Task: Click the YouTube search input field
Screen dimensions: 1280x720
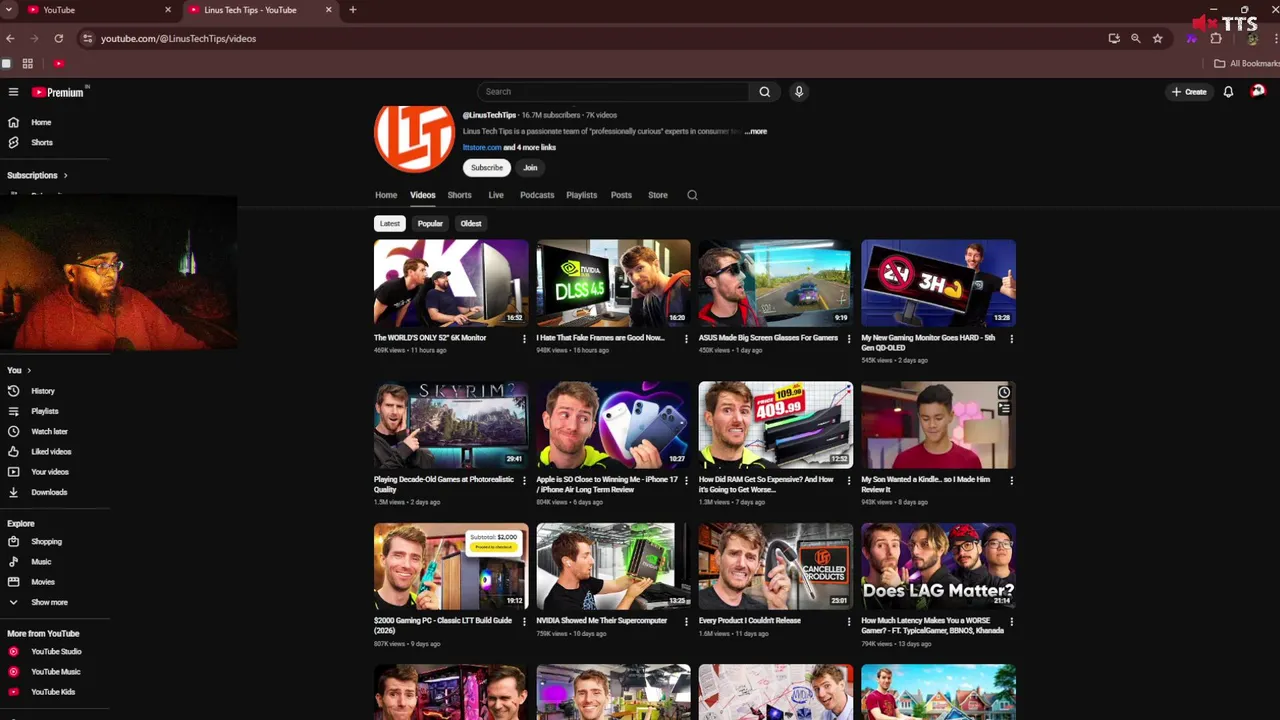Action: [x=613, y=92]
